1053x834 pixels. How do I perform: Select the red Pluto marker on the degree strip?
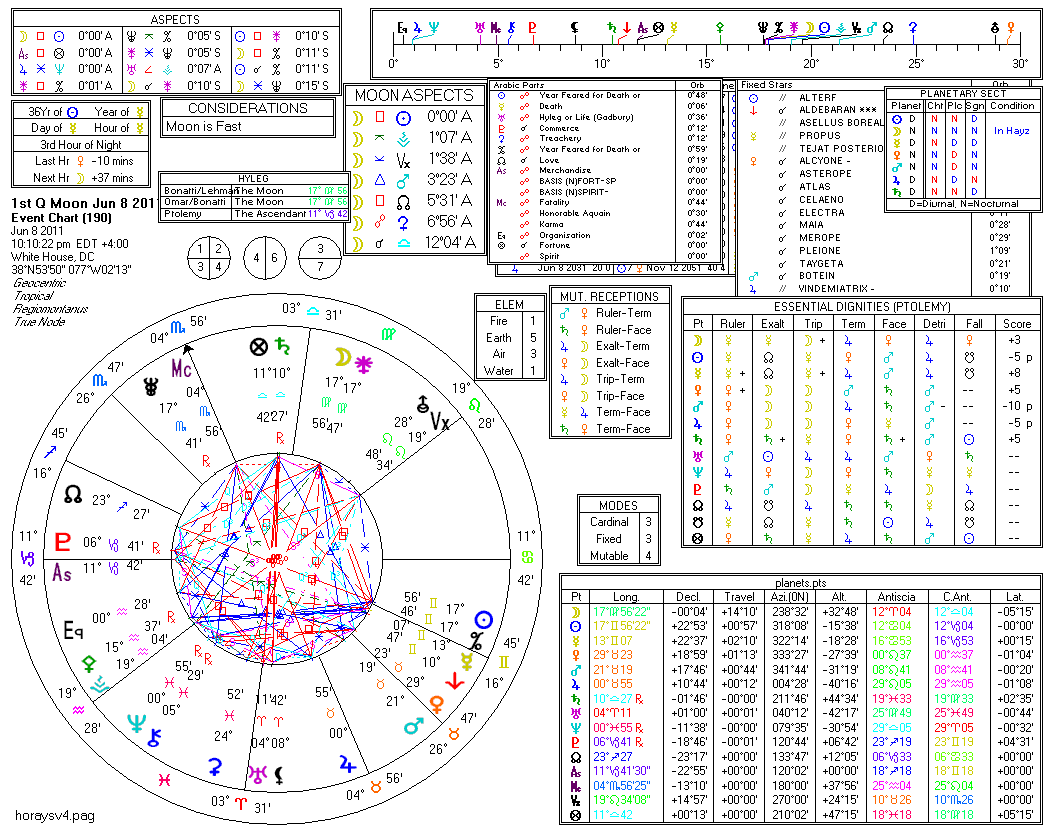[532, 28]
